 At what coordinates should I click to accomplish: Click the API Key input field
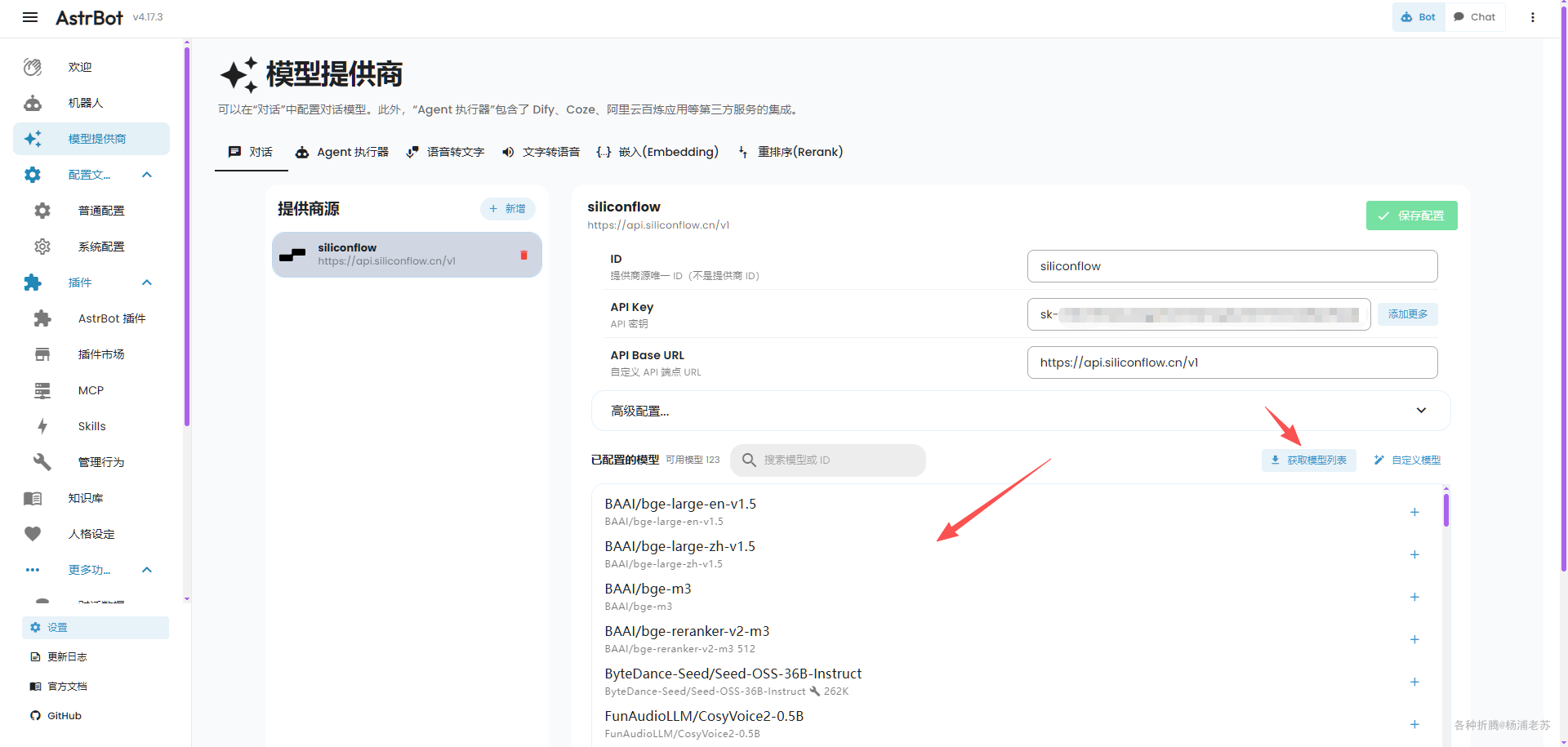pyautogui.click(x=1199, y=314)
